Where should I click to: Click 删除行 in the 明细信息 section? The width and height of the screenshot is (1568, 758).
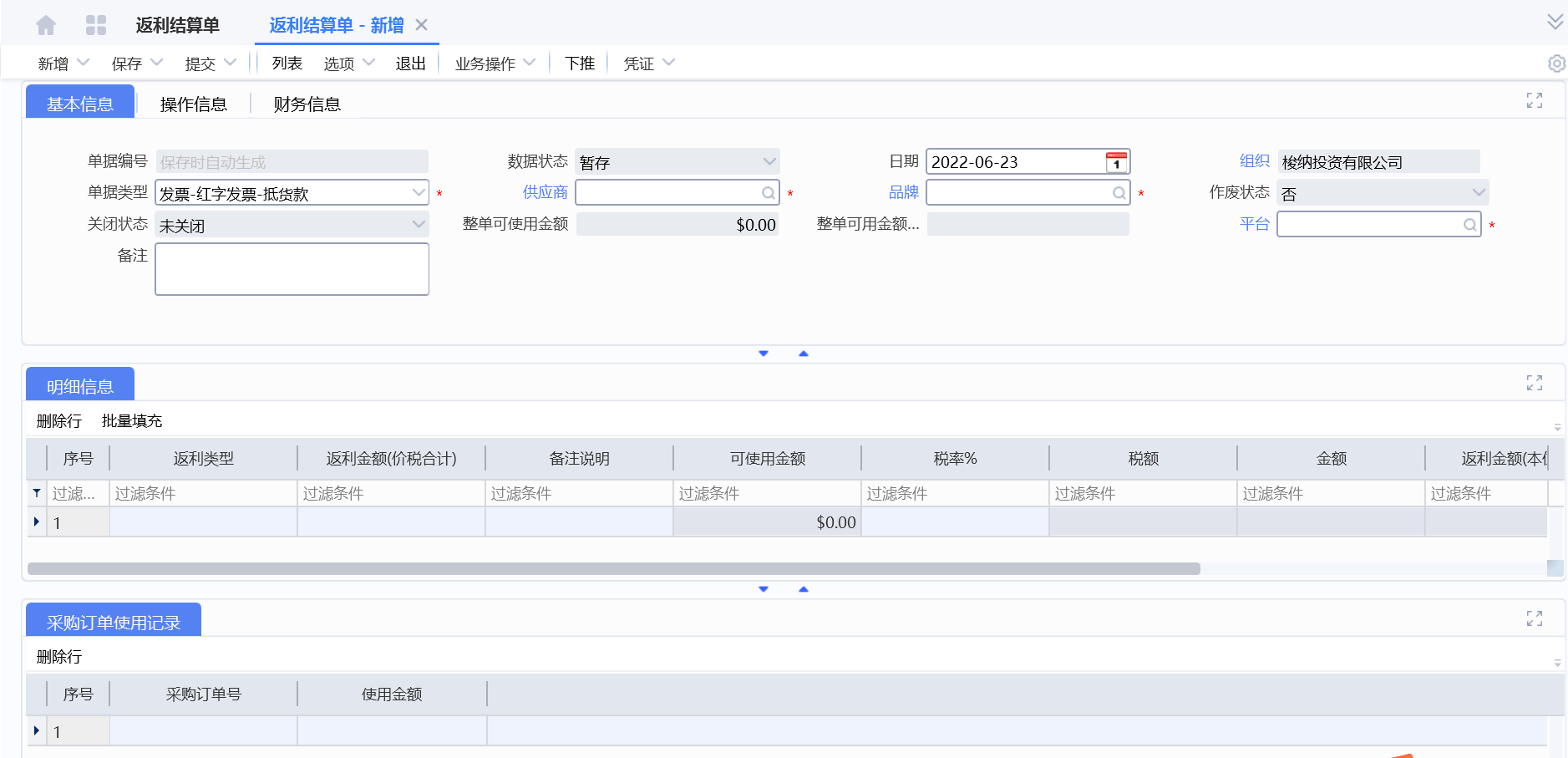[x=59, y=421]
